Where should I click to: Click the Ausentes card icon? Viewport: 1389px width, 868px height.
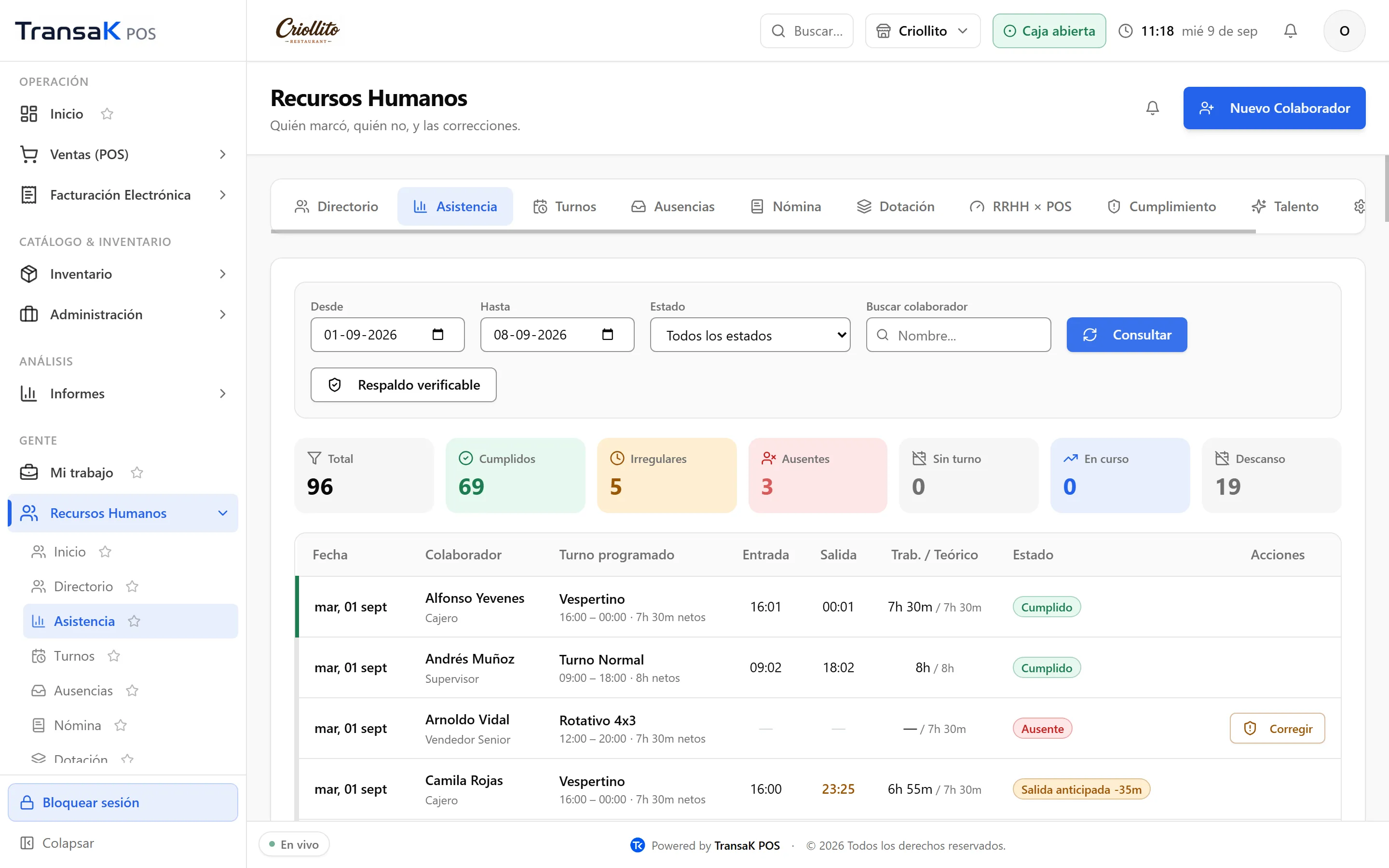coord(769,458)
